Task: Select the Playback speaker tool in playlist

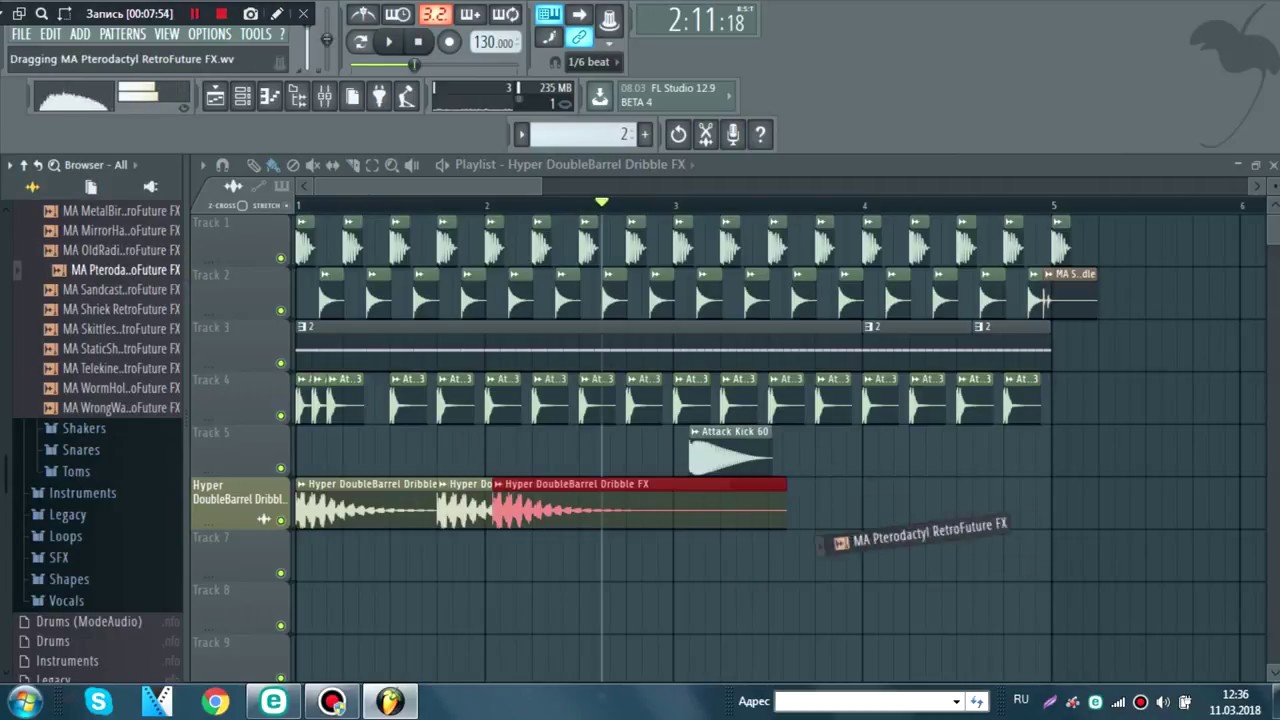Action: [x=412, y=165]
